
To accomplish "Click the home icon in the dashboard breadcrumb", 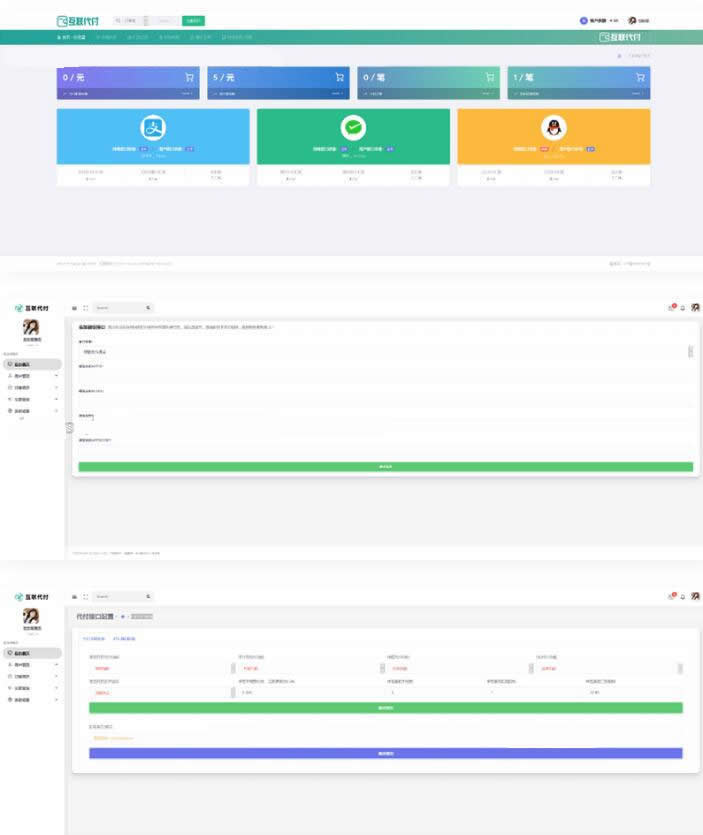I will point(619,55).
